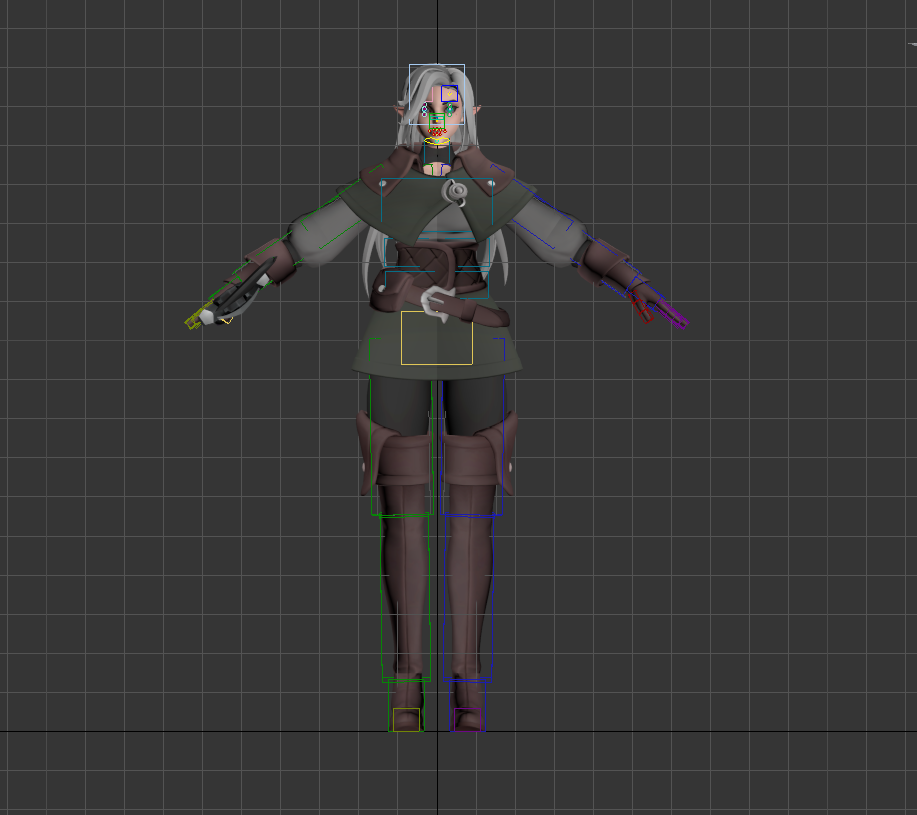Viewport: 917px width, 815px height.
Task: Pick the red circular mouth controls
Action: (436, 130)
